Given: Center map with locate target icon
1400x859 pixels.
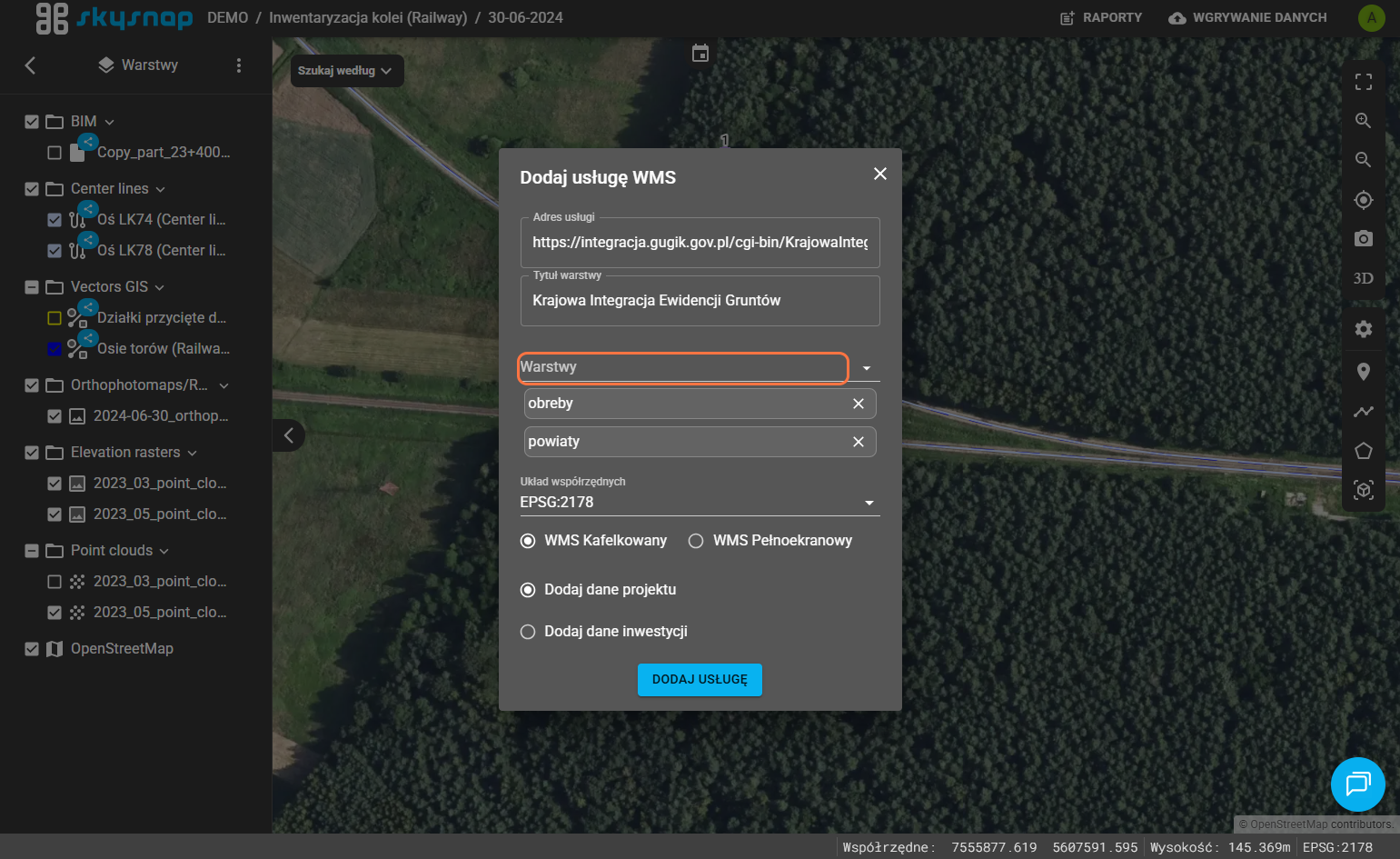Looking at the screenshot, I should [1363, 200].
